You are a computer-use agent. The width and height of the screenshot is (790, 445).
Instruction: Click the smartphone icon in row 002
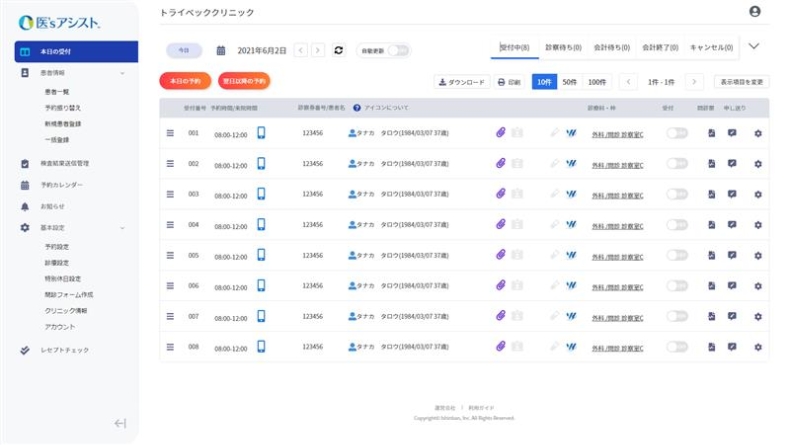point(261,164)
